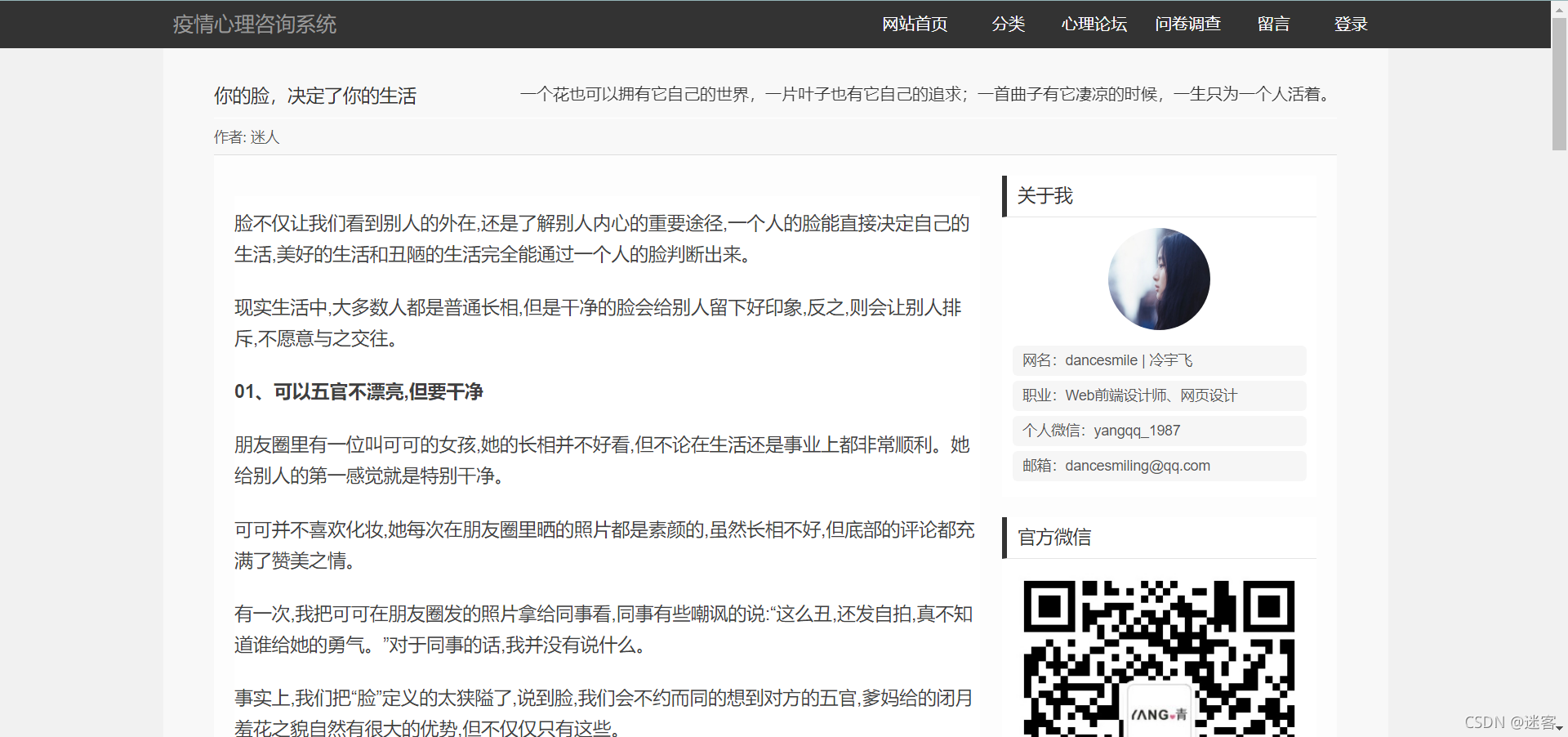1568x737 pixels.
Task: Click the 官方微信 section heading
Action: coord(1054,538)
